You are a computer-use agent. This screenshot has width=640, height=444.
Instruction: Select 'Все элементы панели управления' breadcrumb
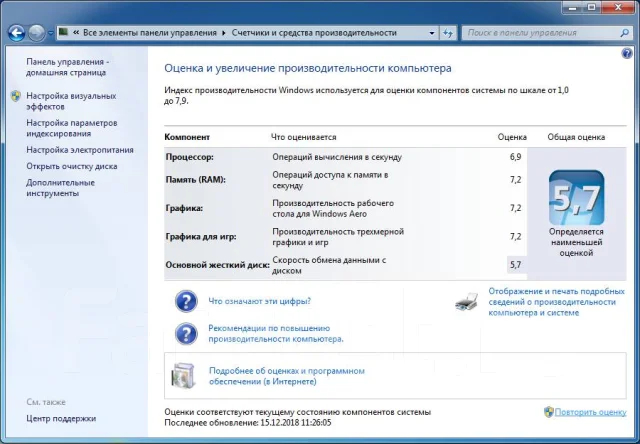[x=150, y=33]
